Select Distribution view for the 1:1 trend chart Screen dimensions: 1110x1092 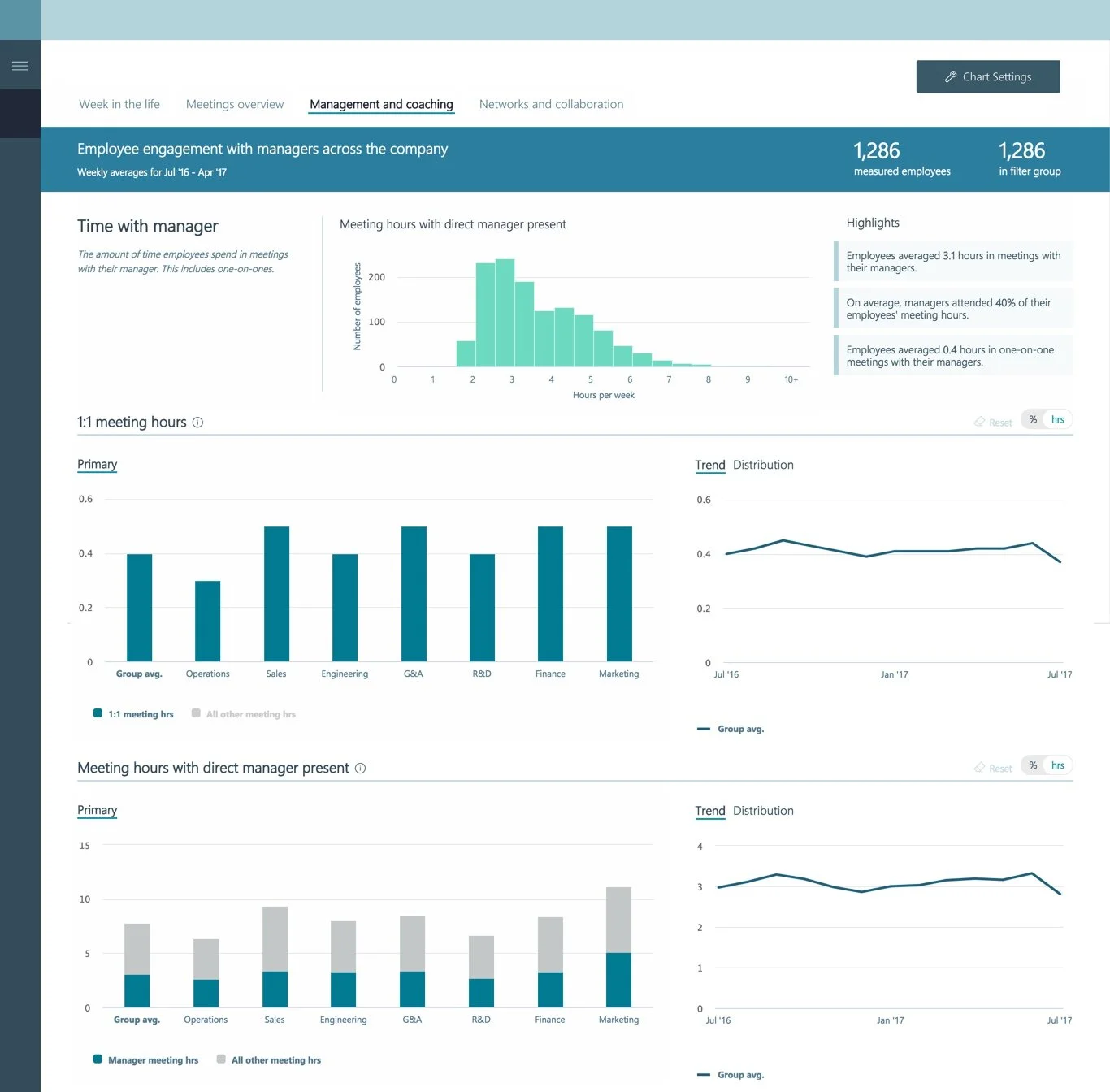(762, 465)
